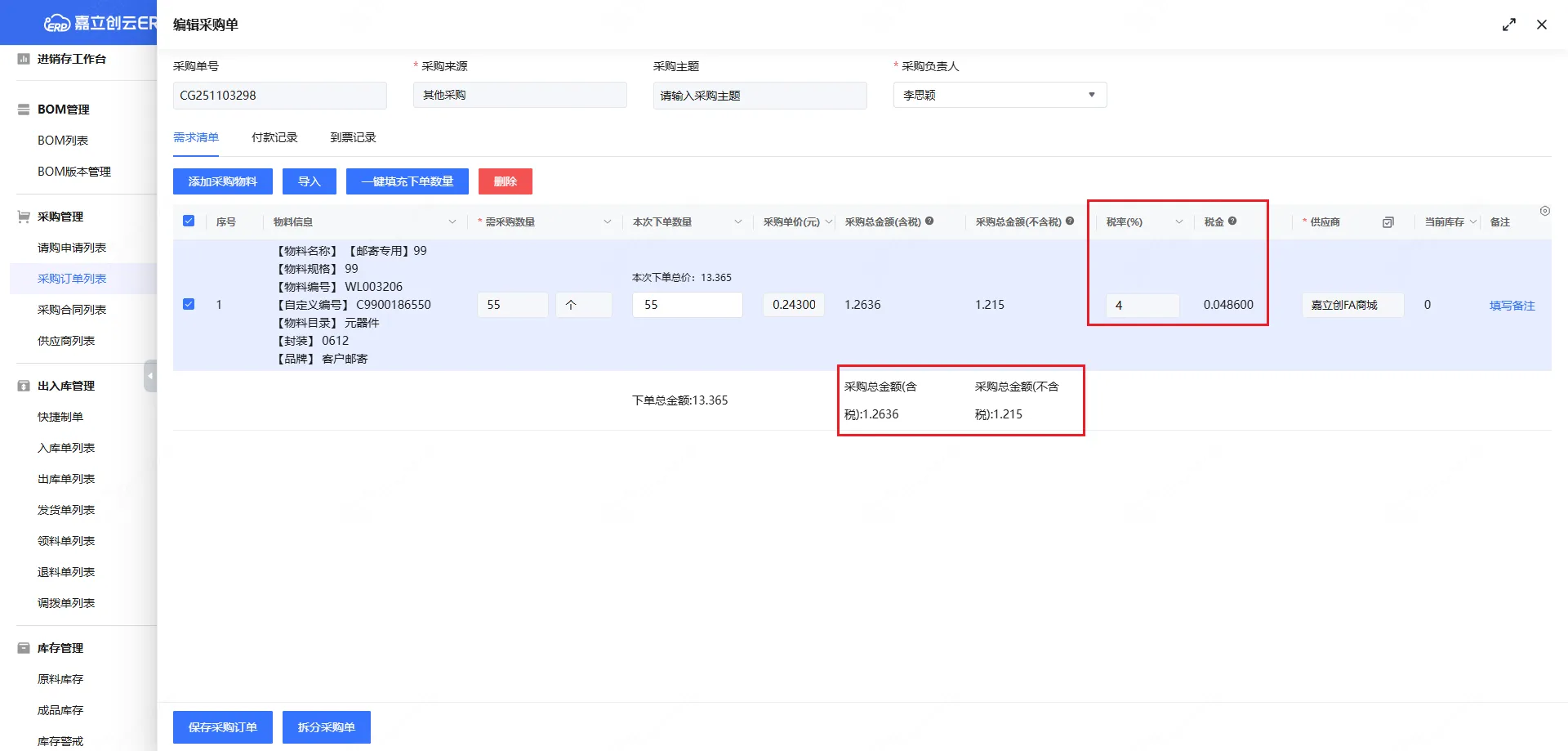Click the batch copy icon beside 供应商 header
This screenshot has width=1568, height=751.
click(1388, 222)
